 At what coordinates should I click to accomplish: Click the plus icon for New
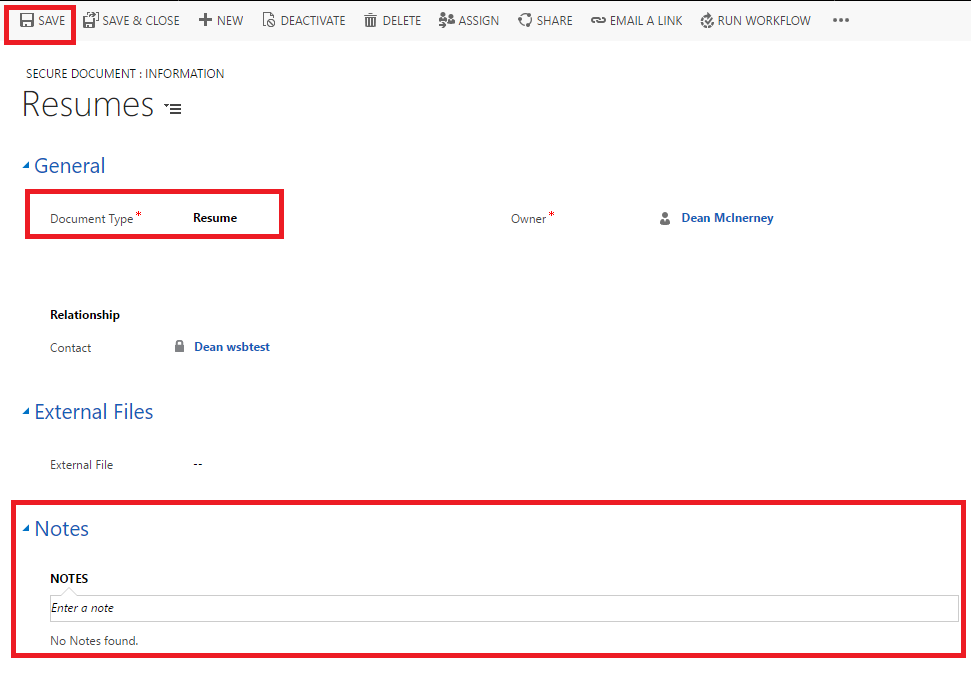coord(205,20)
